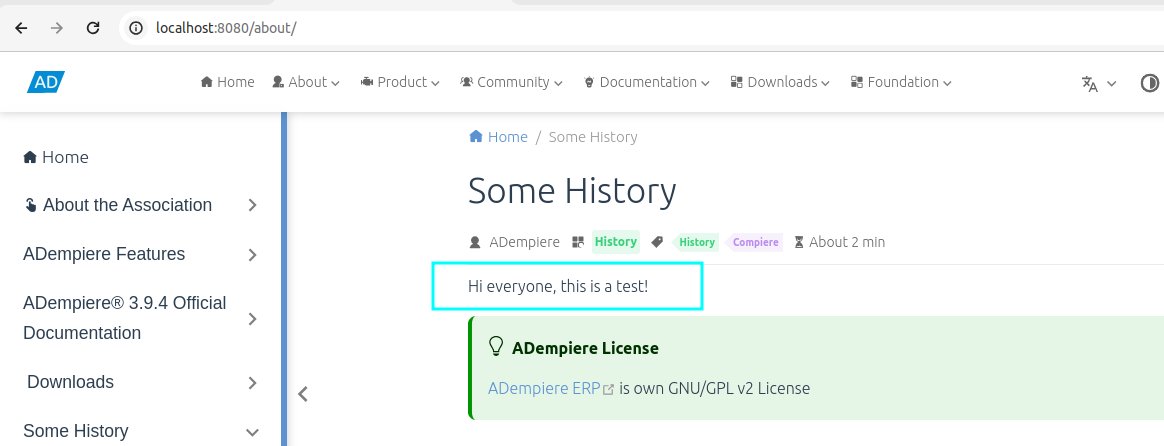This screenshot has height=446, width=1164.
Task: Click the hourglass reading time icon
Action: coord(799,242)
